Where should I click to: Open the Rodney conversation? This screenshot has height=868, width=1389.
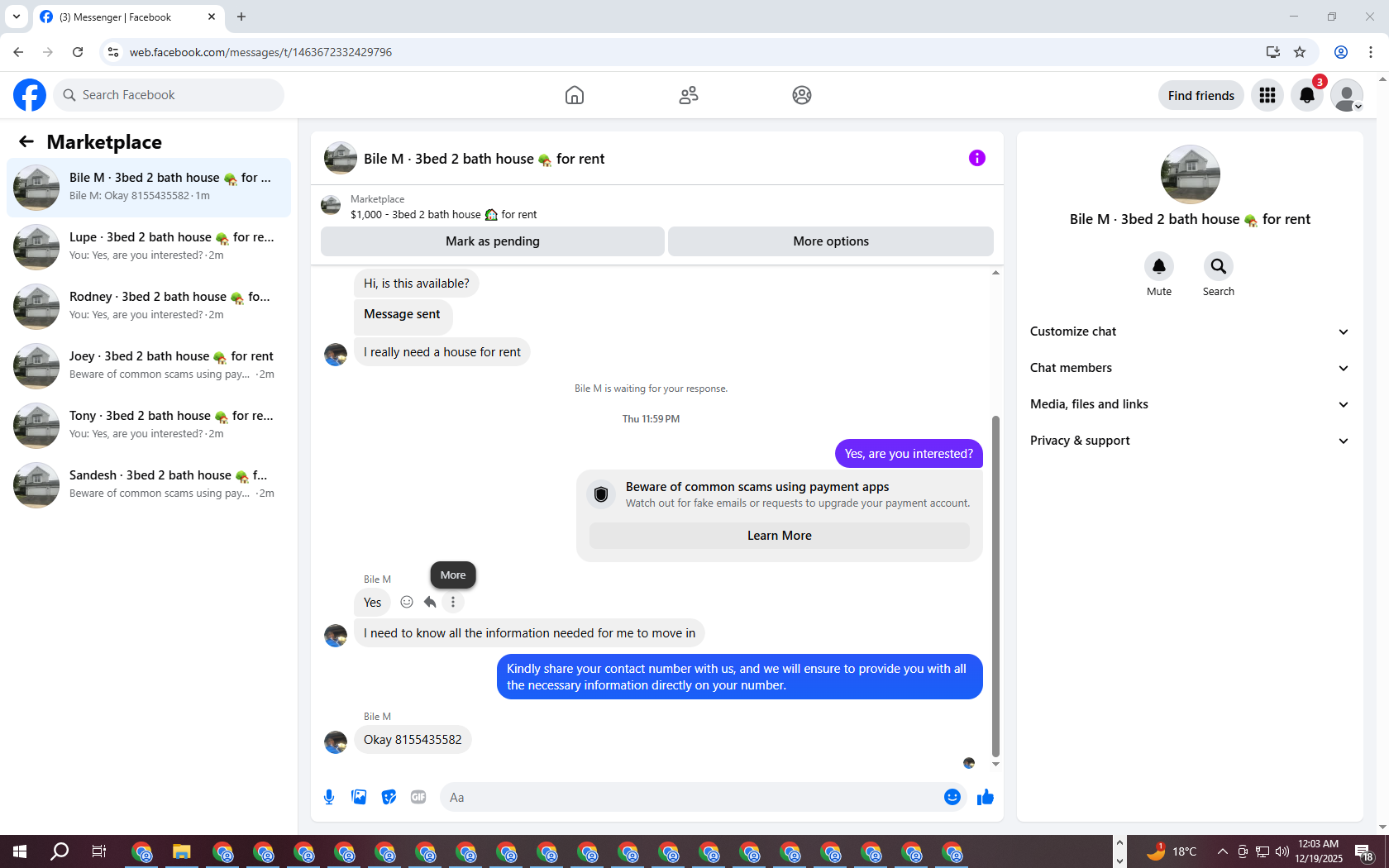point(149,307)
